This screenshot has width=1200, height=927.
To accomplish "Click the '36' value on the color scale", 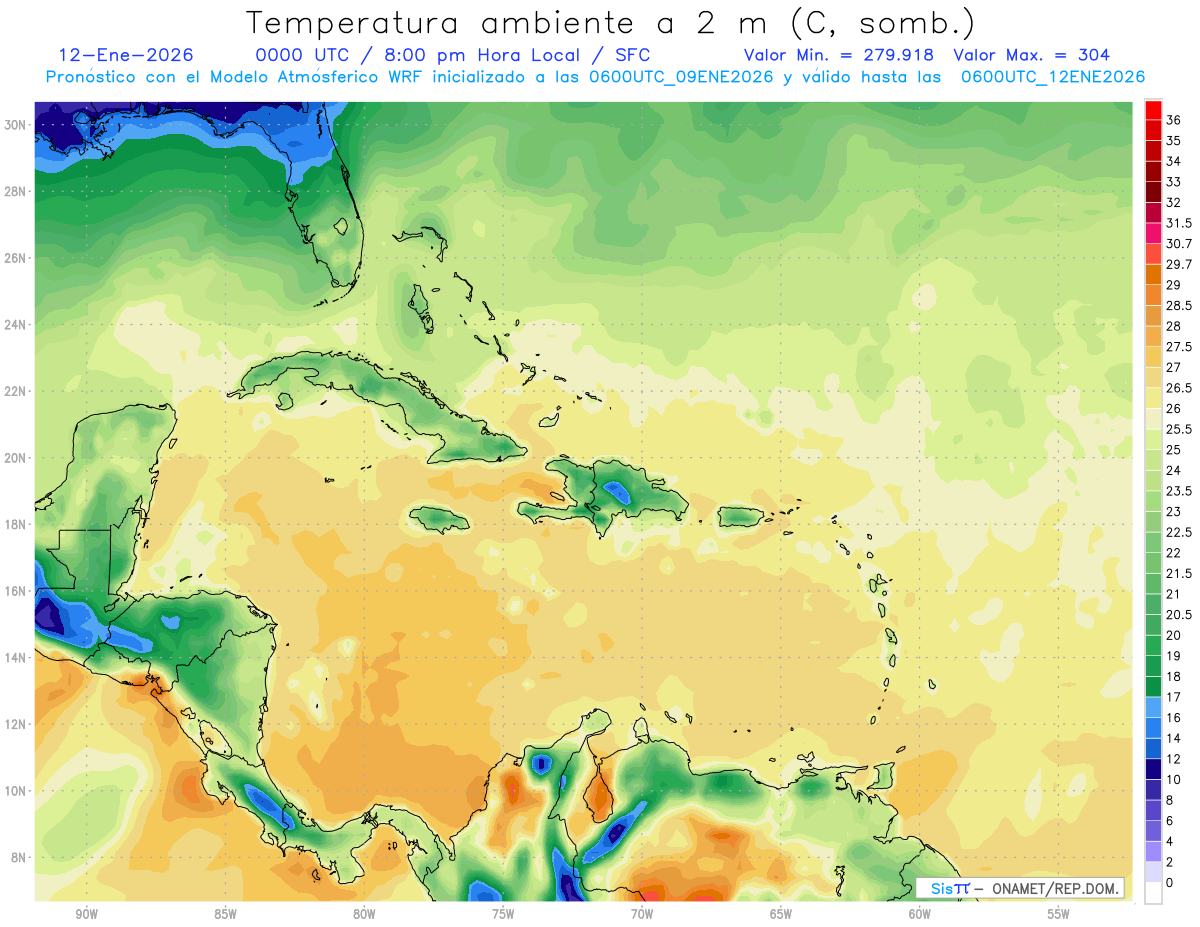I will (1173, 120).
